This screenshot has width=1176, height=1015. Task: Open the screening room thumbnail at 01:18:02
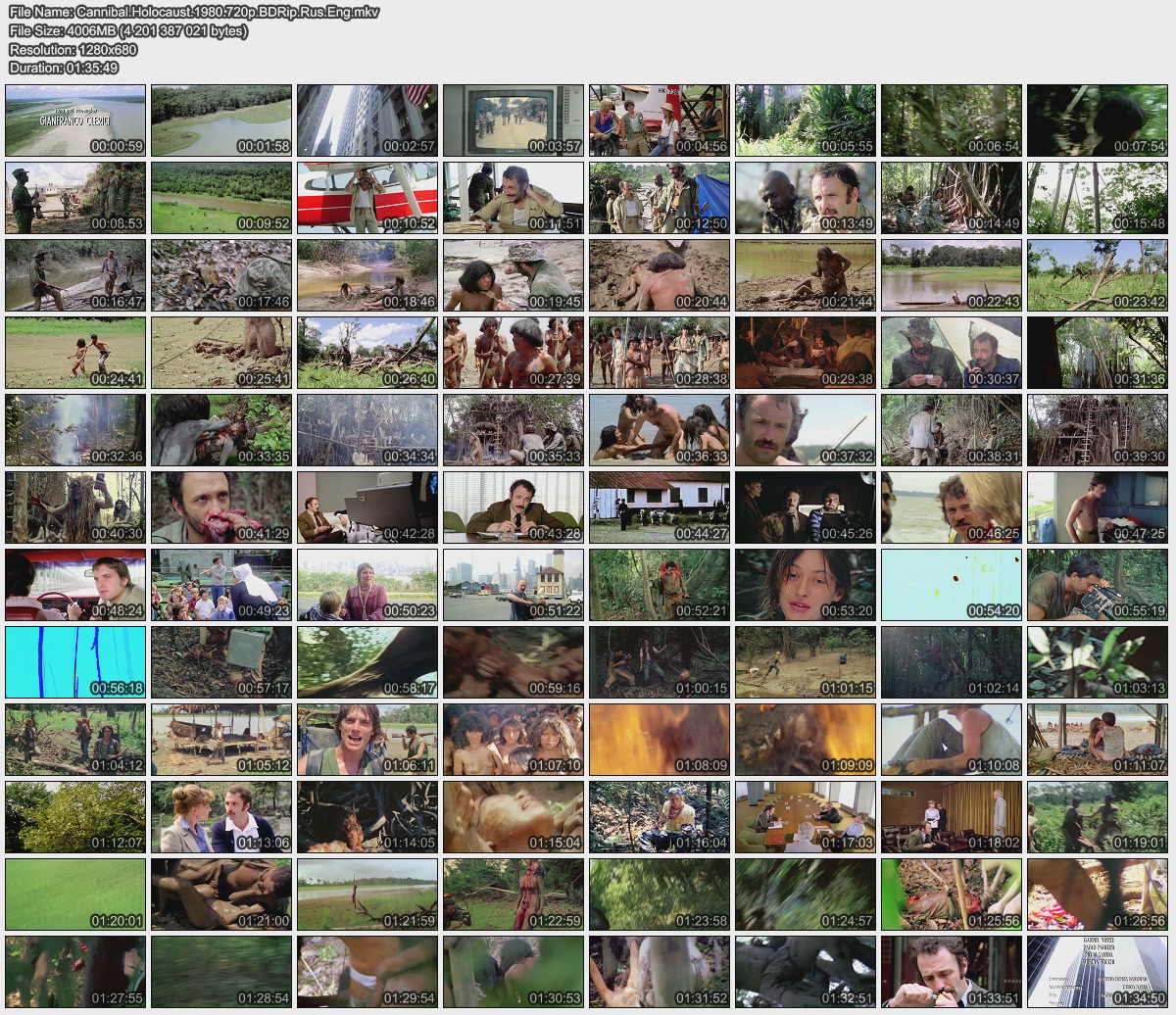point(952,817)
